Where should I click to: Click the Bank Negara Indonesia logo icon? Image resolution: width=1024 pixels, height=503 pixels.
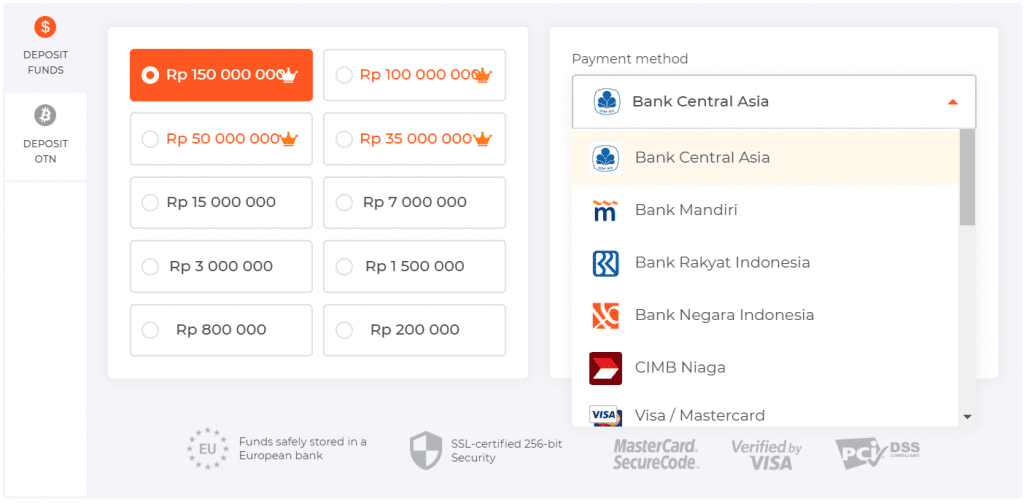(605, 316)
